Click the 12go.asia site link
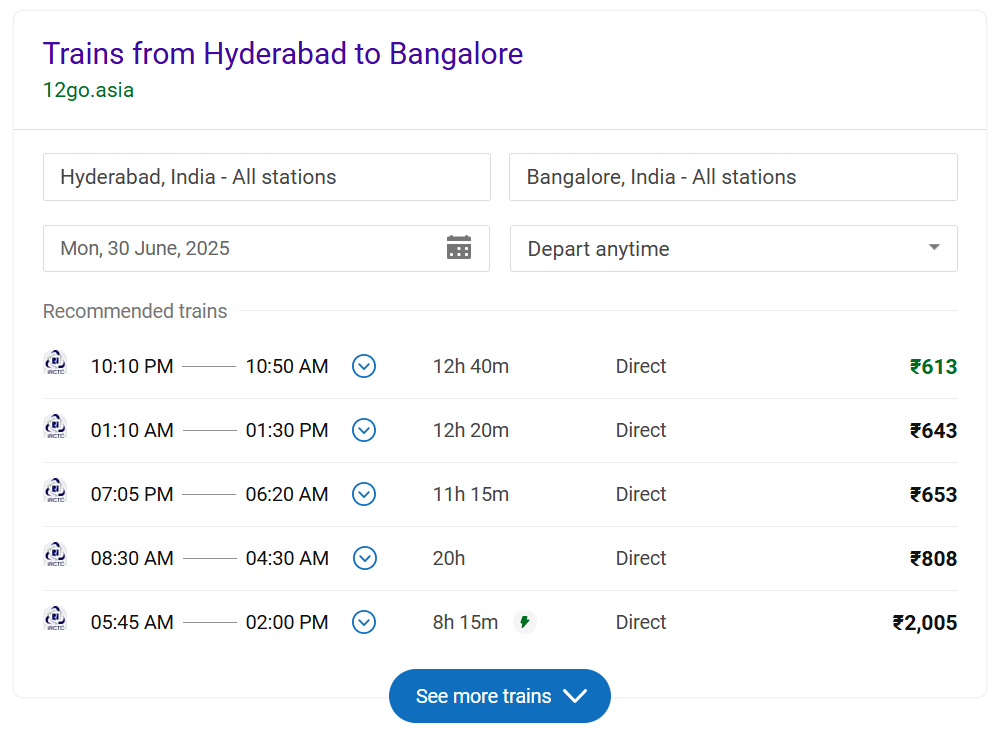 tap(88, 90)
